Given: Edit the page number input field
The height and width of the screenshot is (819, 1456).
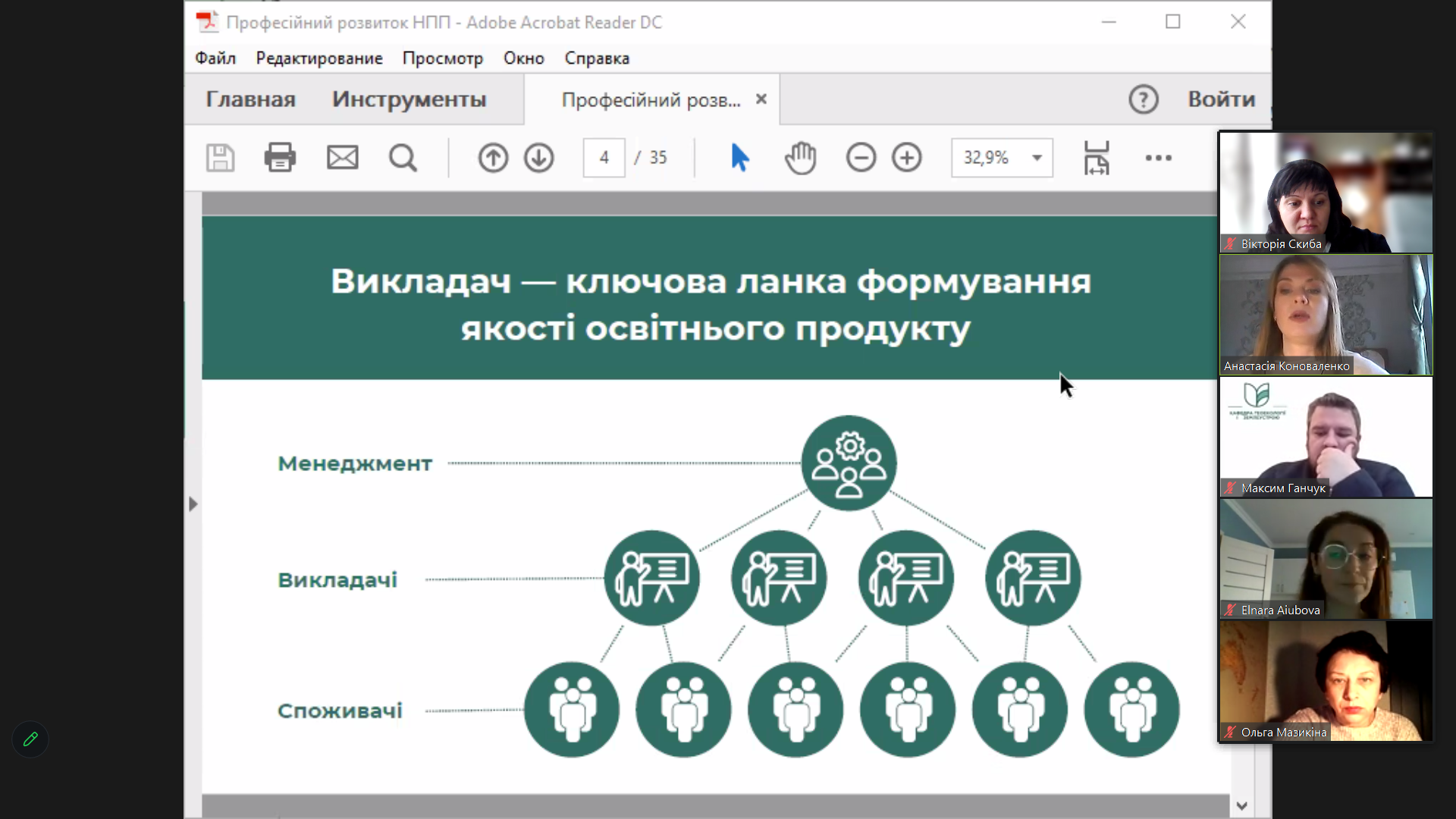Looking at the screenshot, I should point(604,158).
